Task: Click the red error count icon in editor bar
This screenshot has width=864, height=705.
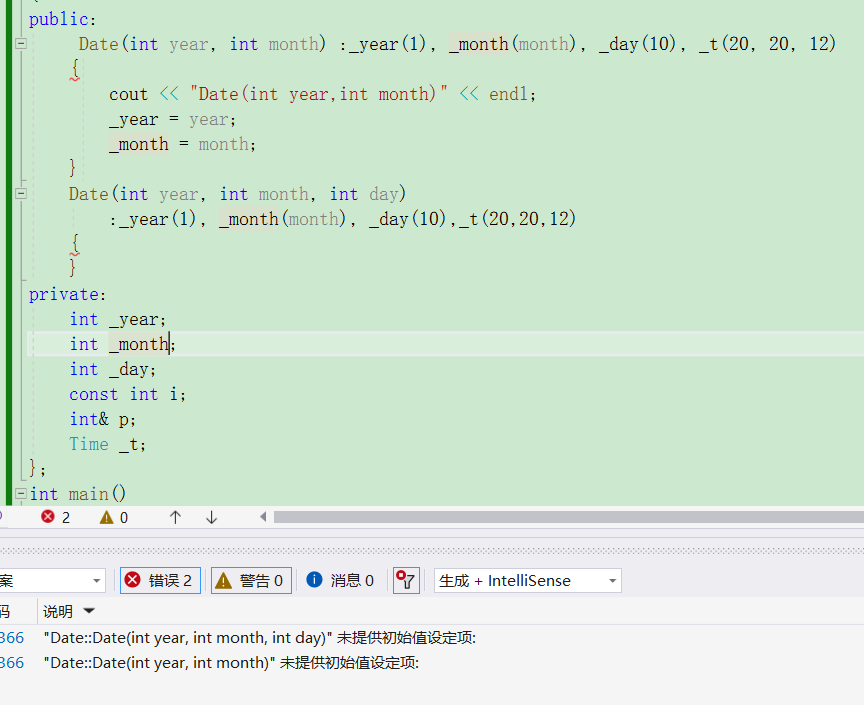Action: (48, 517)
